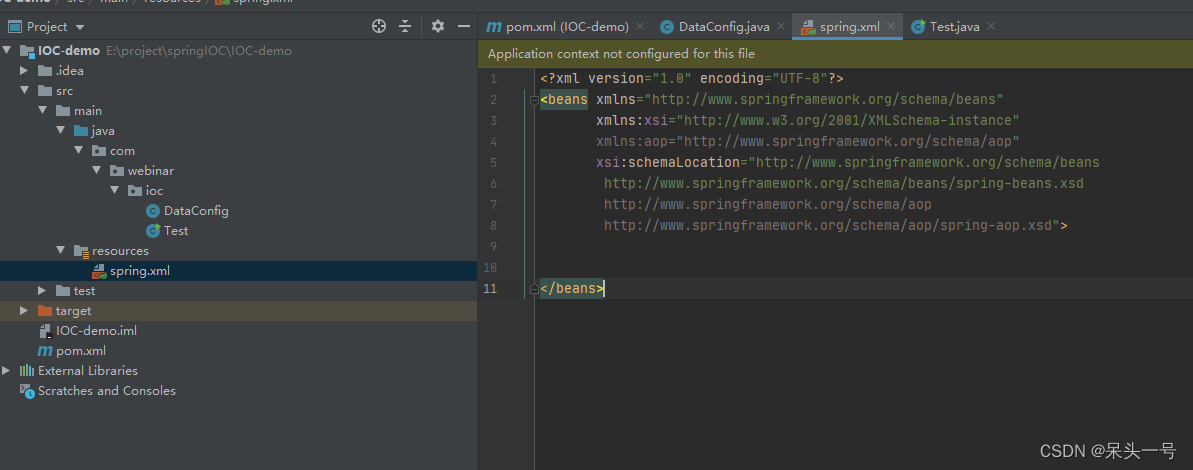This screenshot has height=470, width=1193.
Task: Expand the test folder
Action: pyautogui.click(x=43, y=291)
